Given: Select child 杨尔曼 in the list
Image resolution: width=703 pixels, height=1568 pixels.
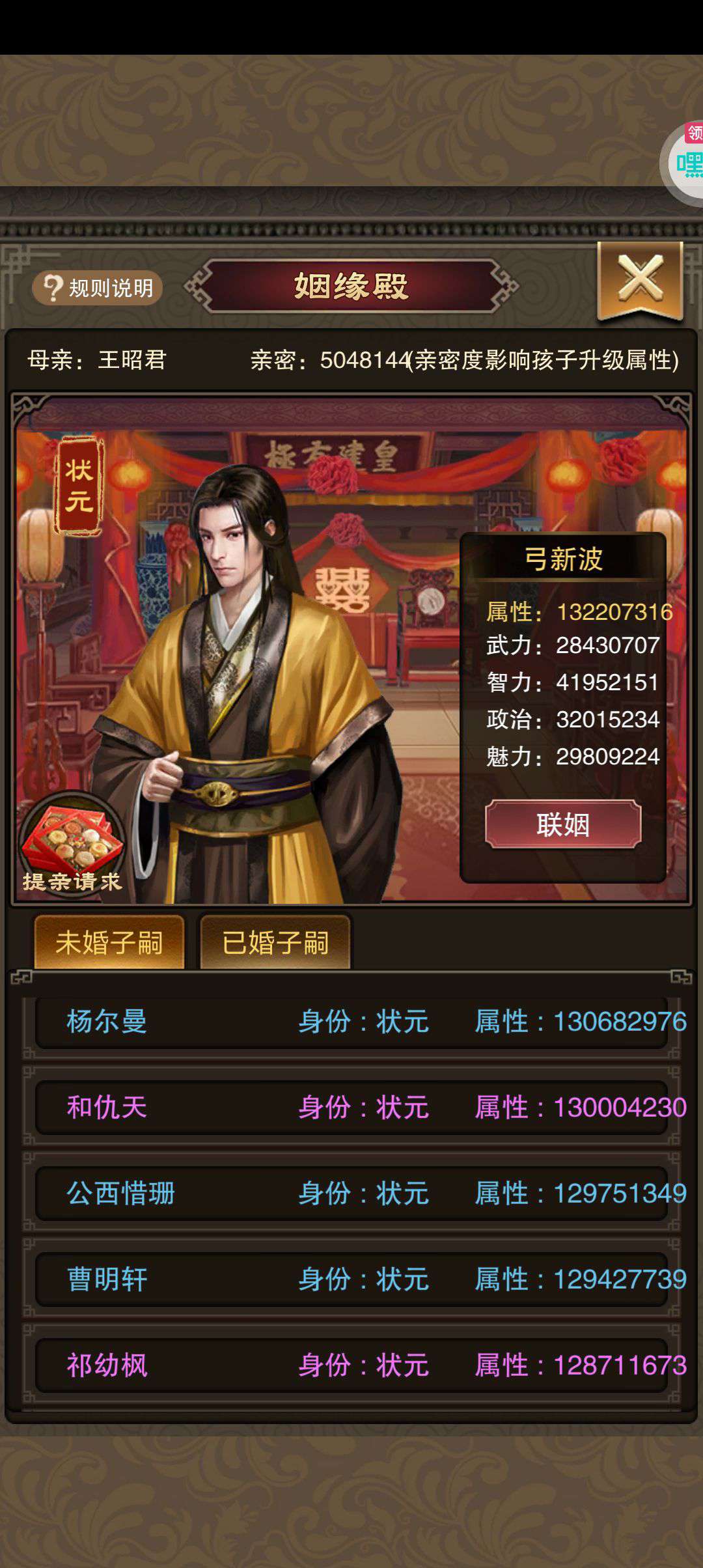Looking at the screenshot, I should pyautogui.click(x=351, y=1021).
